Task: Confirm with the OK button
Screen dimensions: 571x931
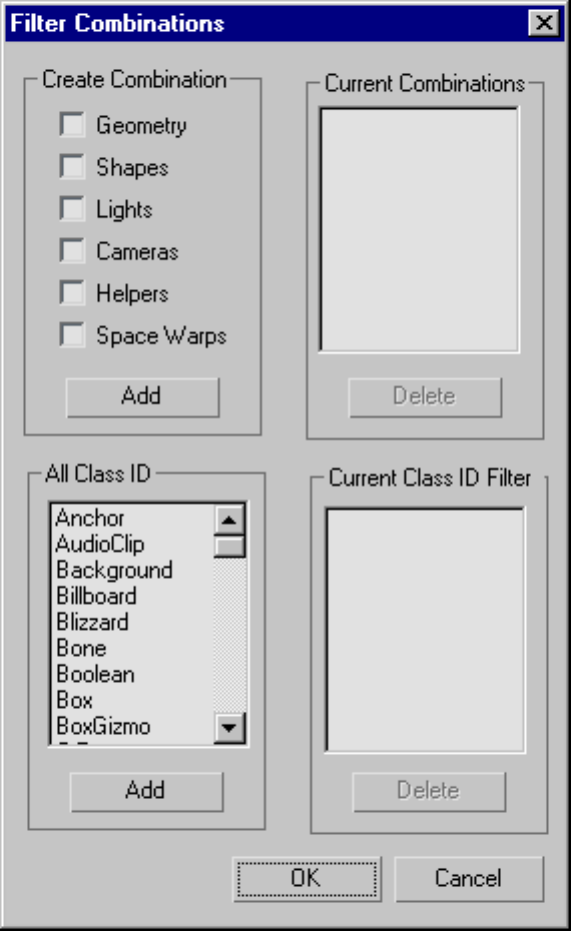Action: point(307,879)
